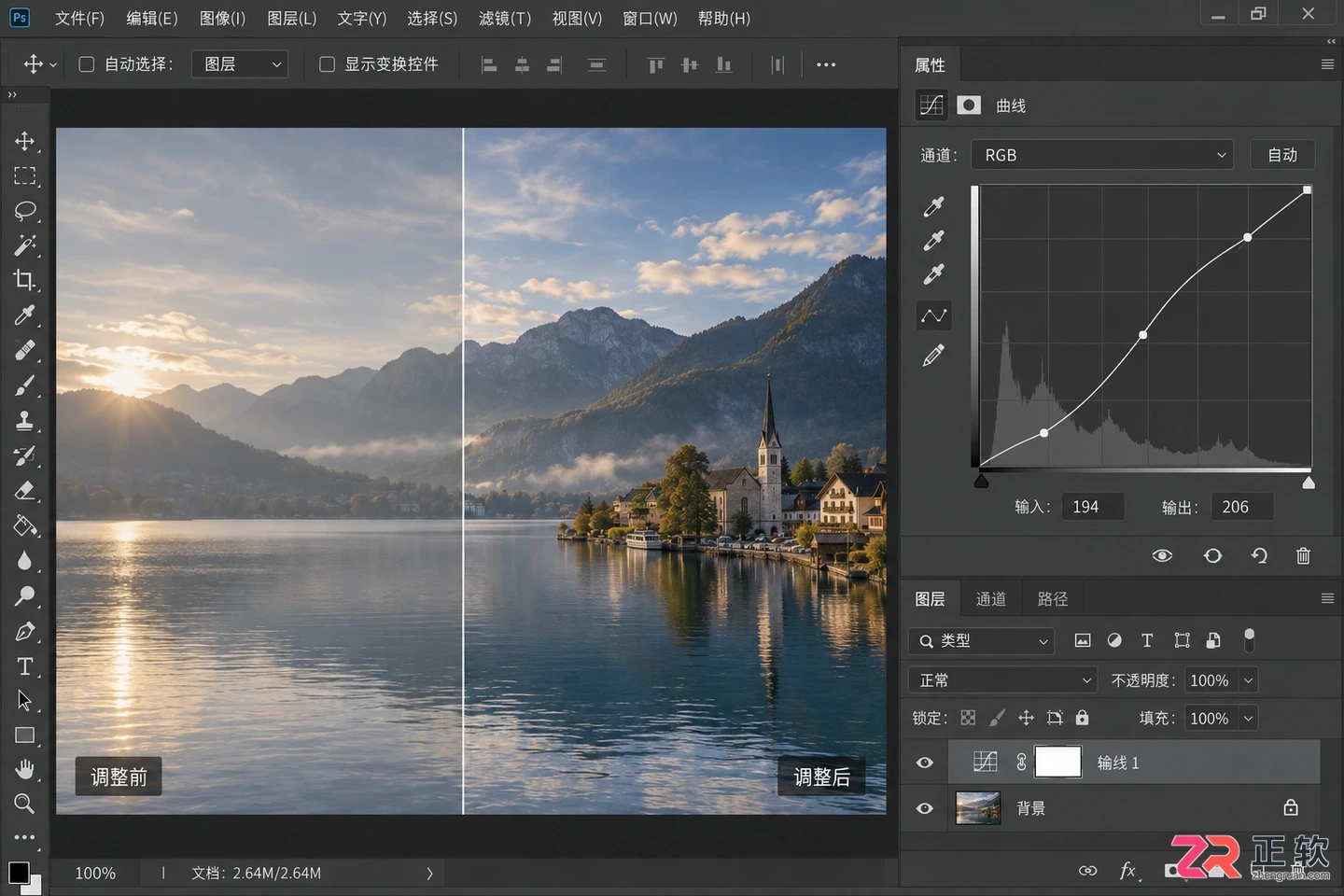Select the Paint Bucket tool
The image size is (1344, 896).
(x=25, y=525)
